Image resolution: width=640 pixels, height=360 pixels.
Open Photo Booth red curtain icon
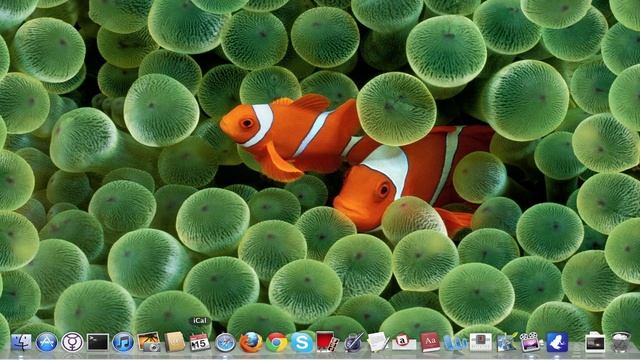tap(327, 342)
